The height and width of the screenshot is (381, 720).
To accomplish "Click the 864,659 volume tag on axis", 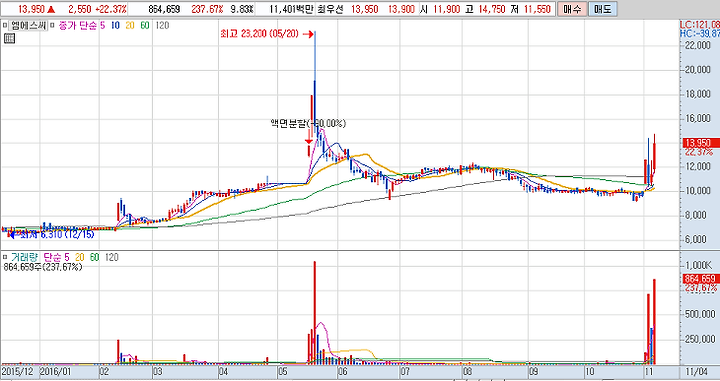I will click(x=700, y=279).
